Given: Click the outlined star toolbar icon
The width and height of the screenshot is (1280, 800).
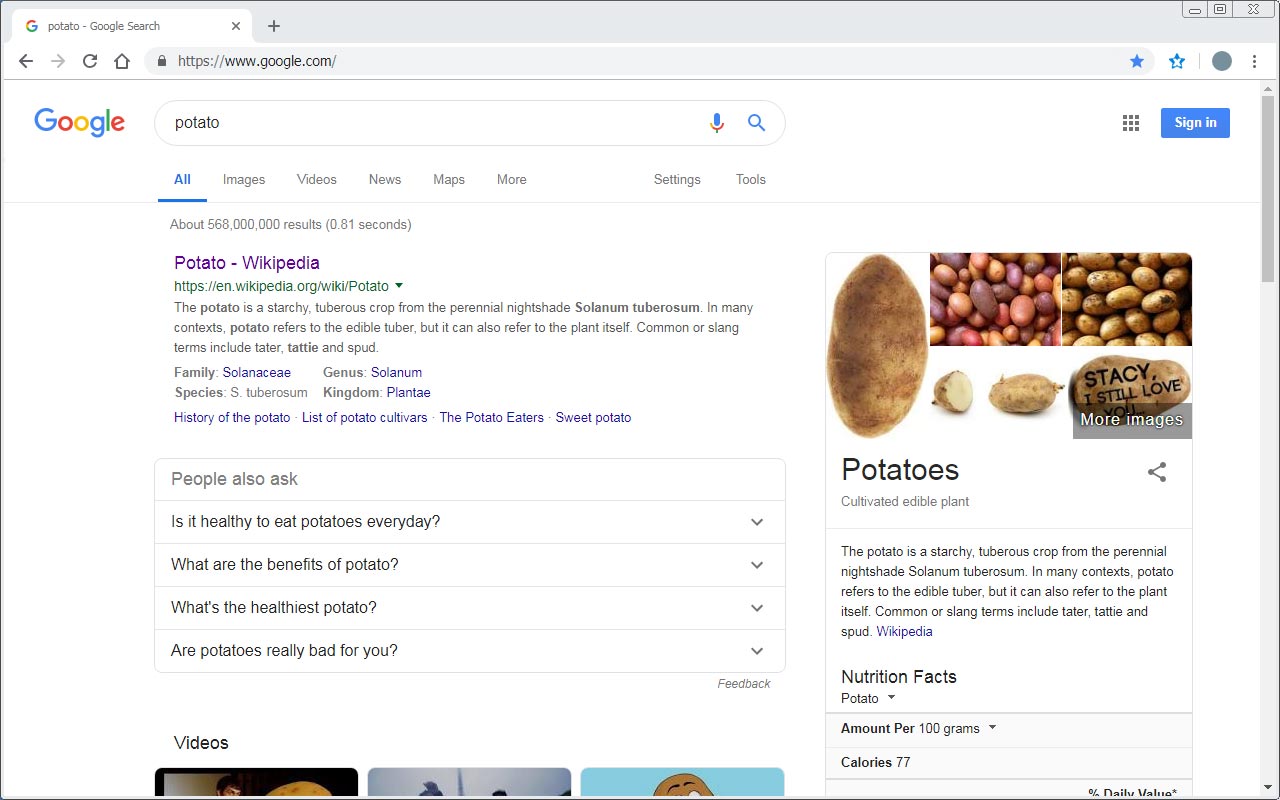Looking at the screenshot, I should click(1177, 61).
